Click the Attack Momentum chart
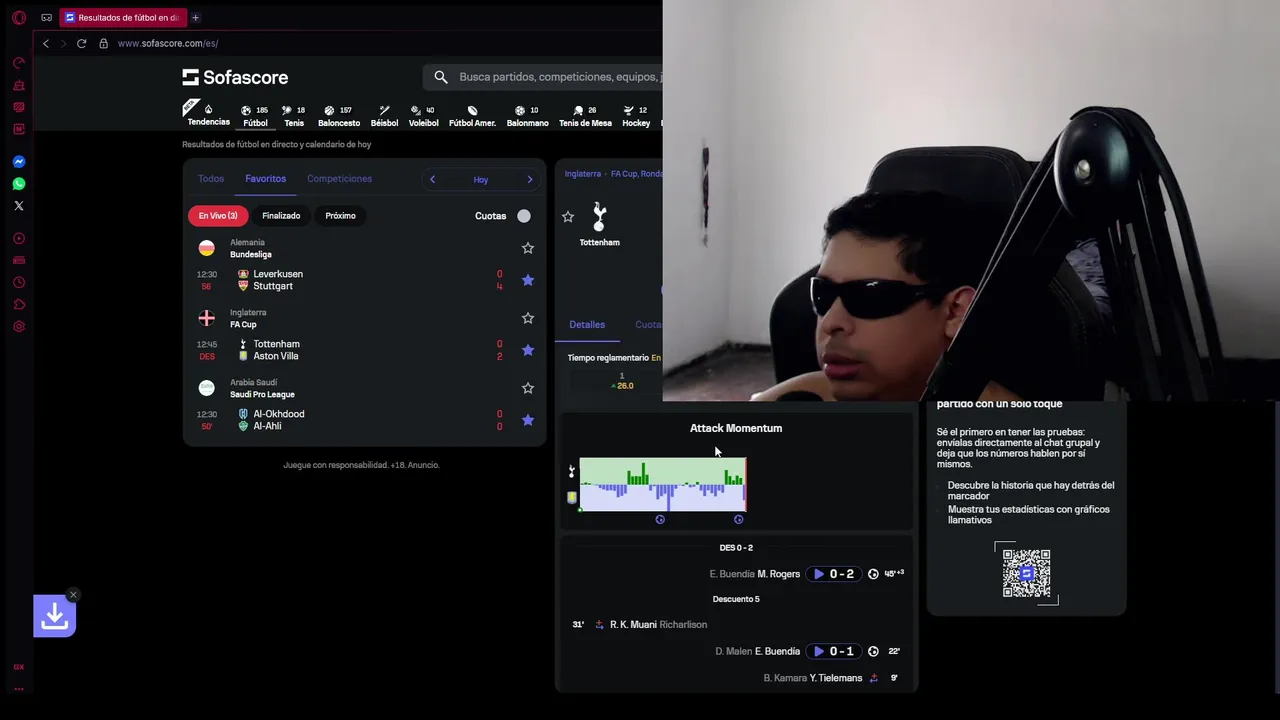The height and width of the screenshot is (720, 1280). pyautogui.click(x=663, y=485)
